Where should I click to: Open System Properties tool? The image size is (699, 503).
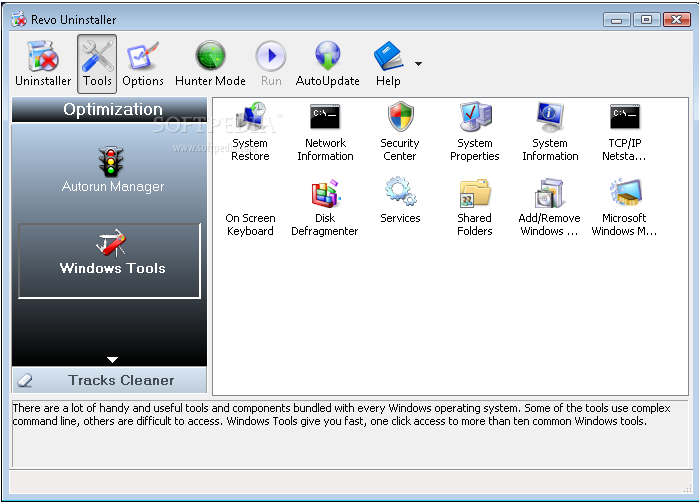click(475, 132)
